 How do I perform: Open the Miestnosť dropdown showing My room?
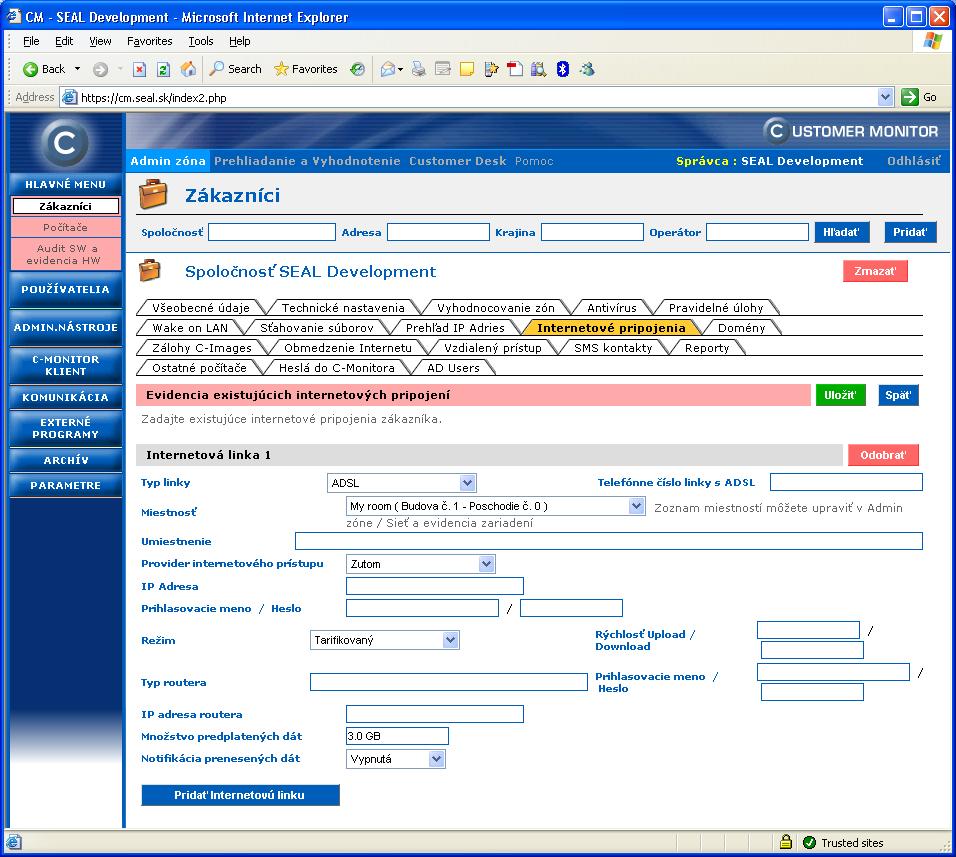tap(495, 506)
